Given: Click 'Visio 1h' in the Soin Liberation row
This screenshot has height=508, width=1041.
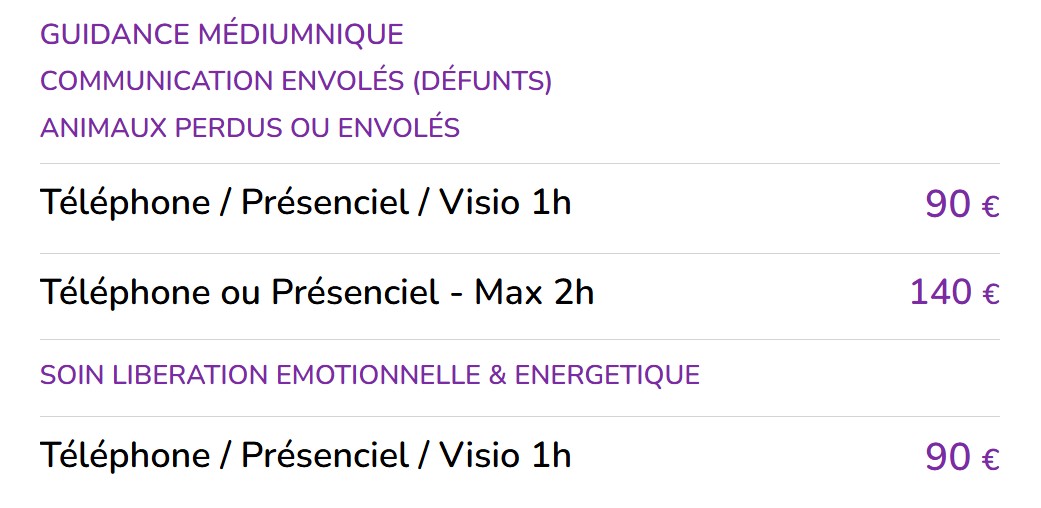Looking at the screenshot, I should tap(505, 456).
